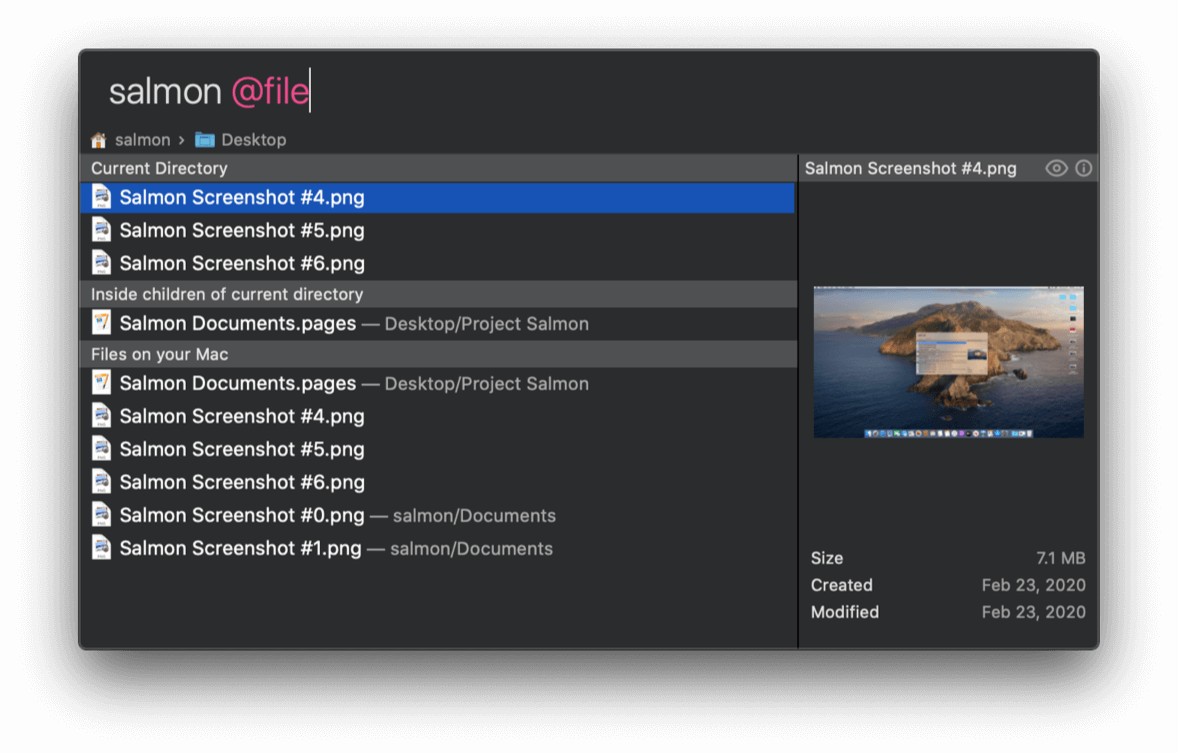Click the Desktop/Project Salmon path in children section
Image resolution: width=1178 pixels, height=753 pixels.
(x=487, y=324)
